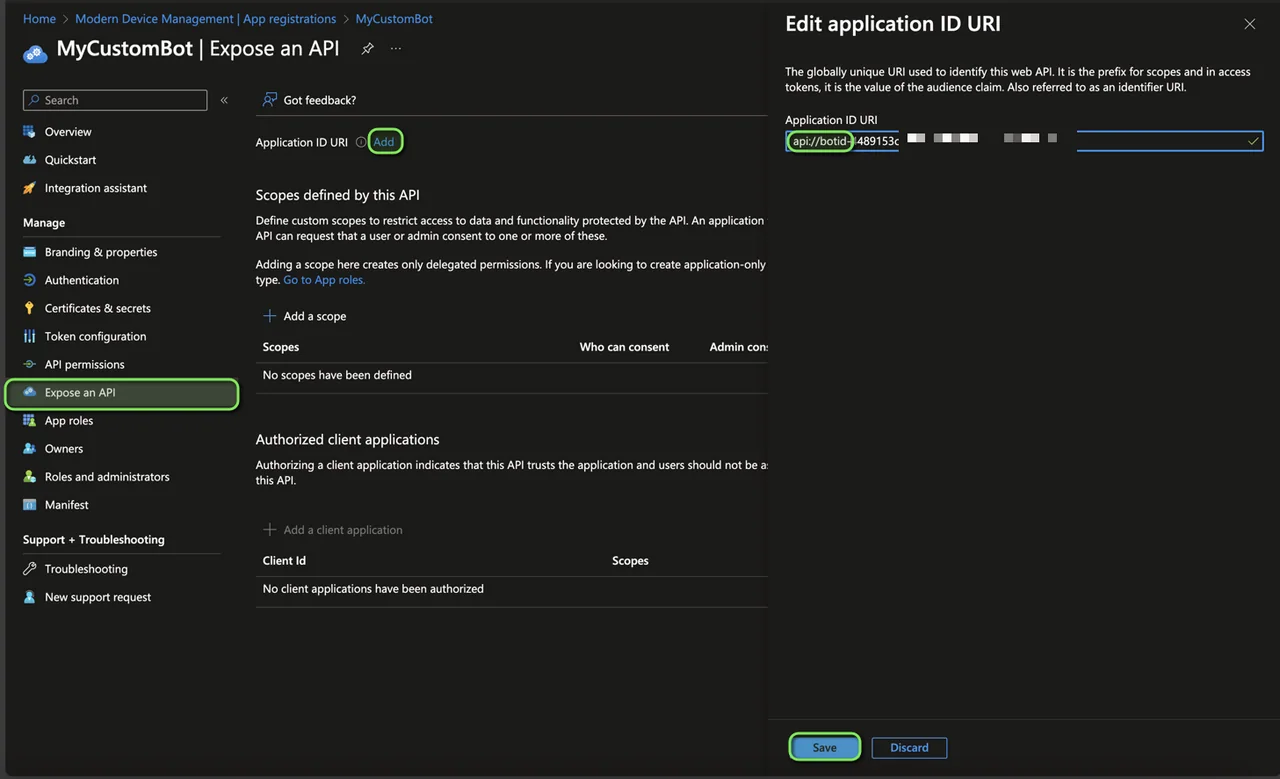Click the Branding & properties icon

pos(30,252)
